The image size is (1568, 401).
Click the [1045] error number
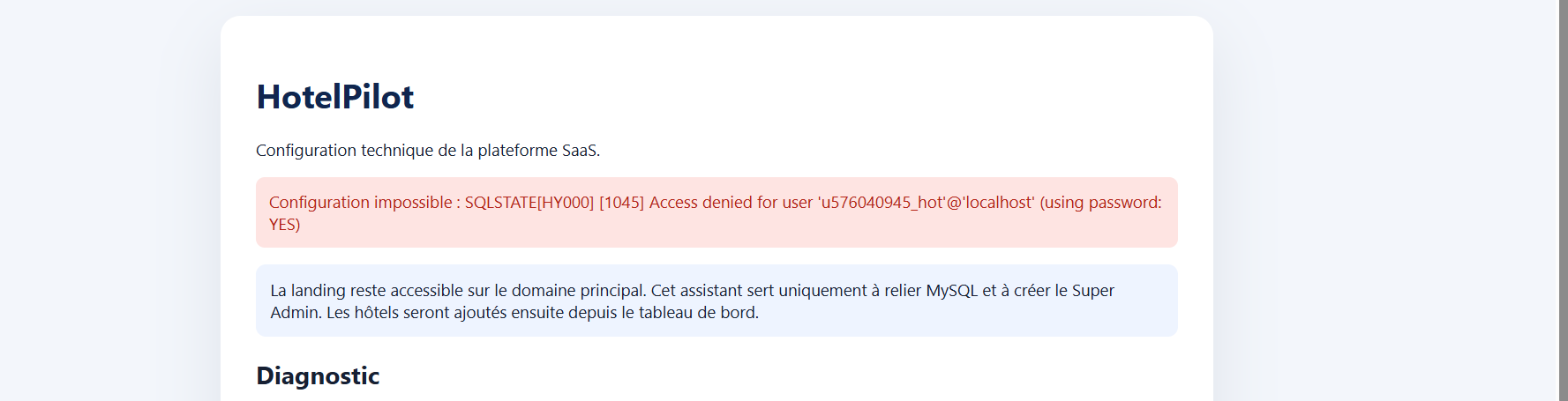click(x=621, y=203)
